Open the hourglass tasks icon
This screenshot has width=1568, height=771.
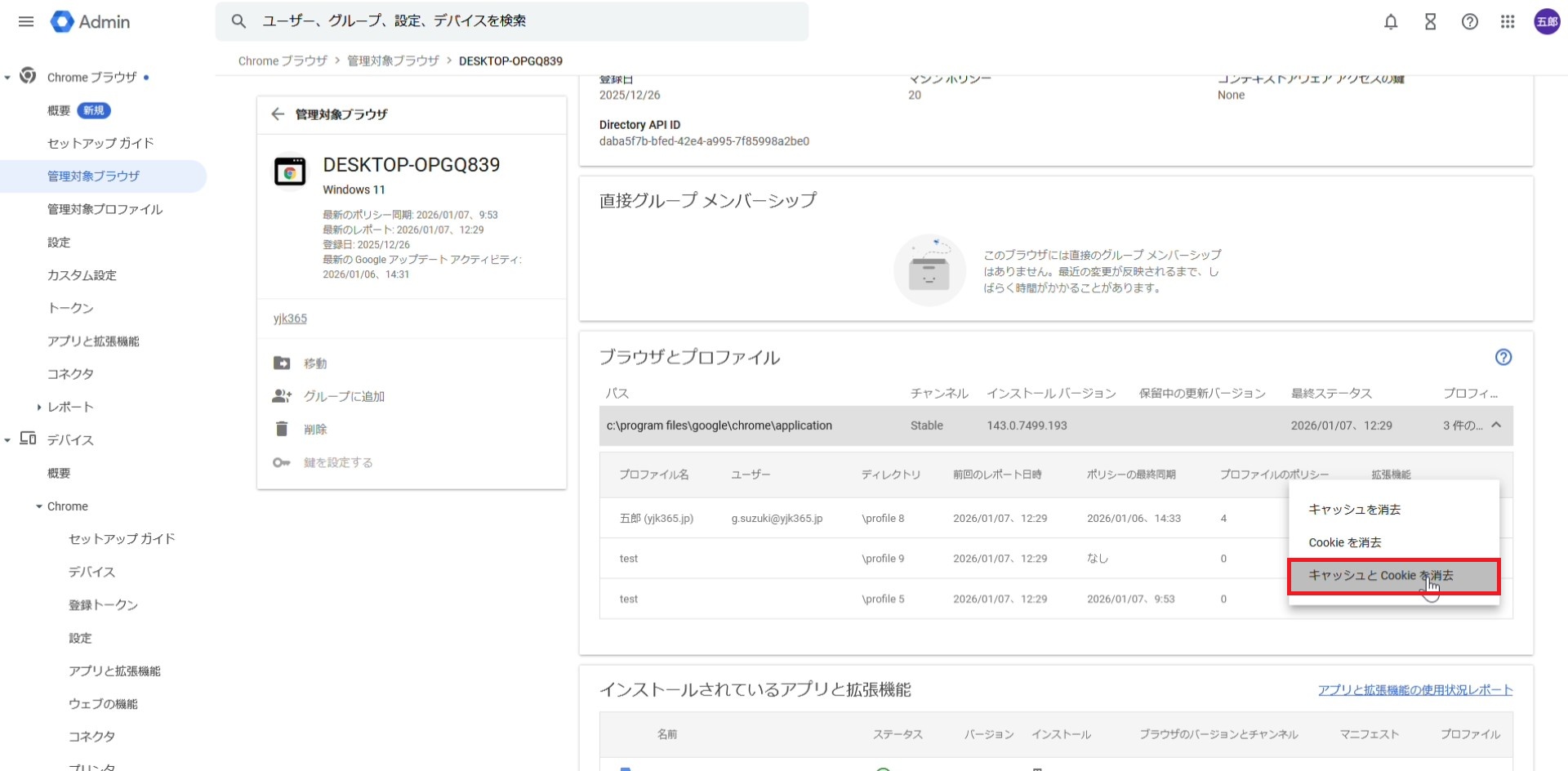[x=1430, y=22]
